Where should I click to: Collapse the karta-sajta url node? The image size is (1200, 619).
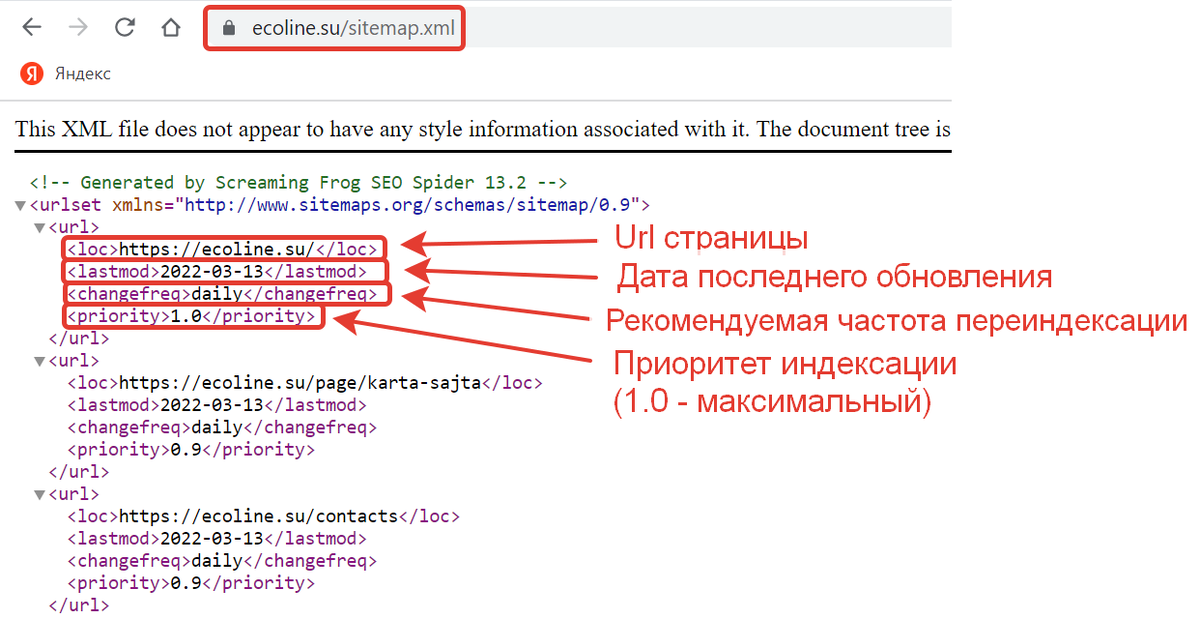coord(37,360)
